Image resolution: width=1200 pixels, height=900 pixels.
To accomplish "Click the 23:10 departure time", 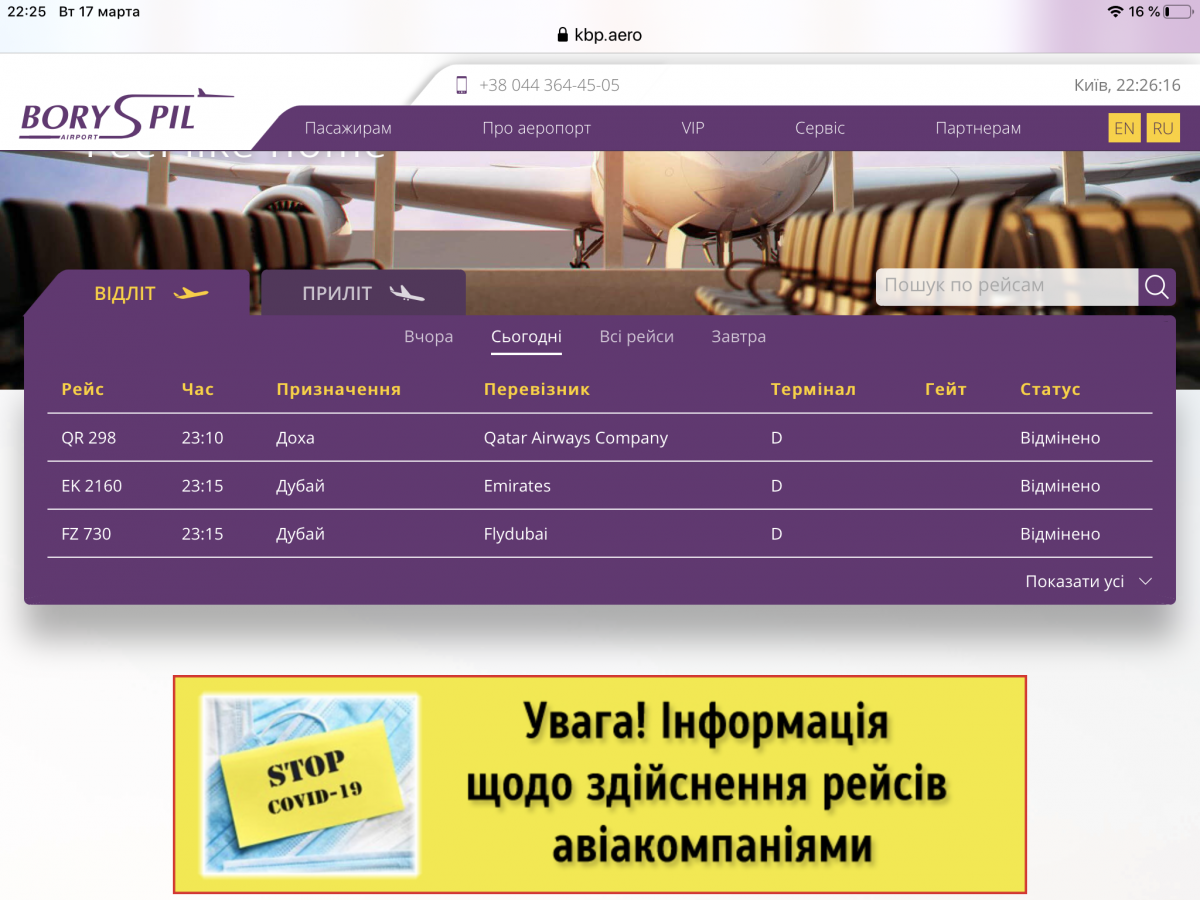I will tap(202, 438).
